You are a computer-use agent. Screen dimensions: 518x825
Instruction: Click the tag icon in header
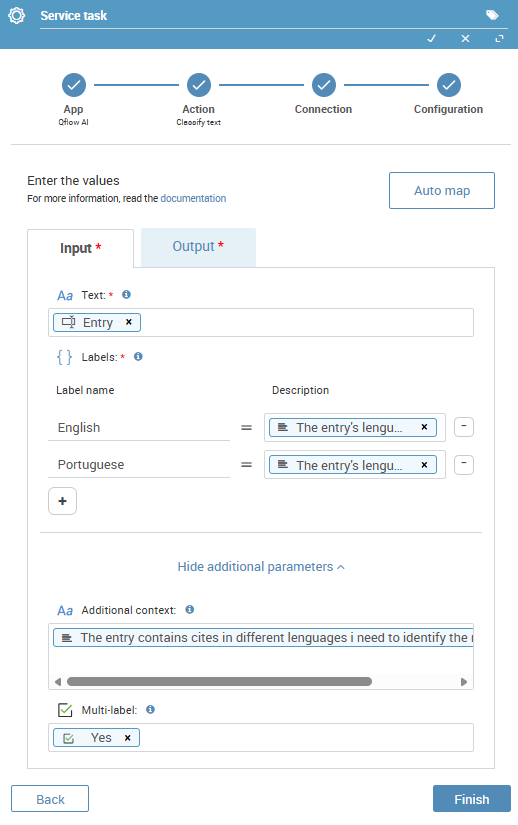492,15
